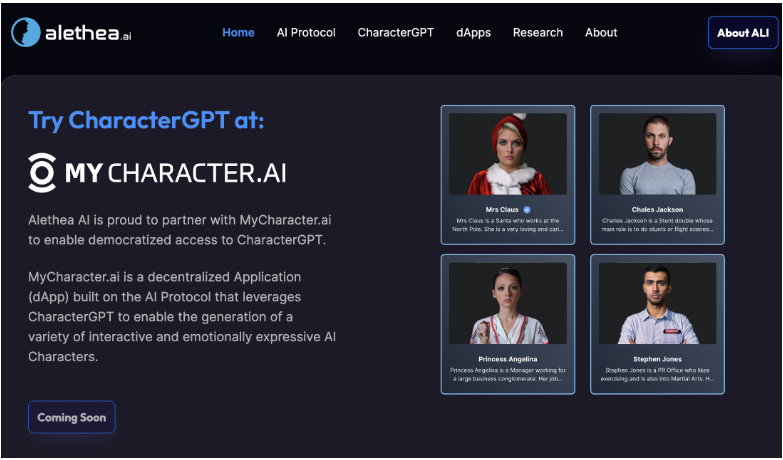
Task: Click the Charles Jackson stunt double description
Action: point(657,225)
